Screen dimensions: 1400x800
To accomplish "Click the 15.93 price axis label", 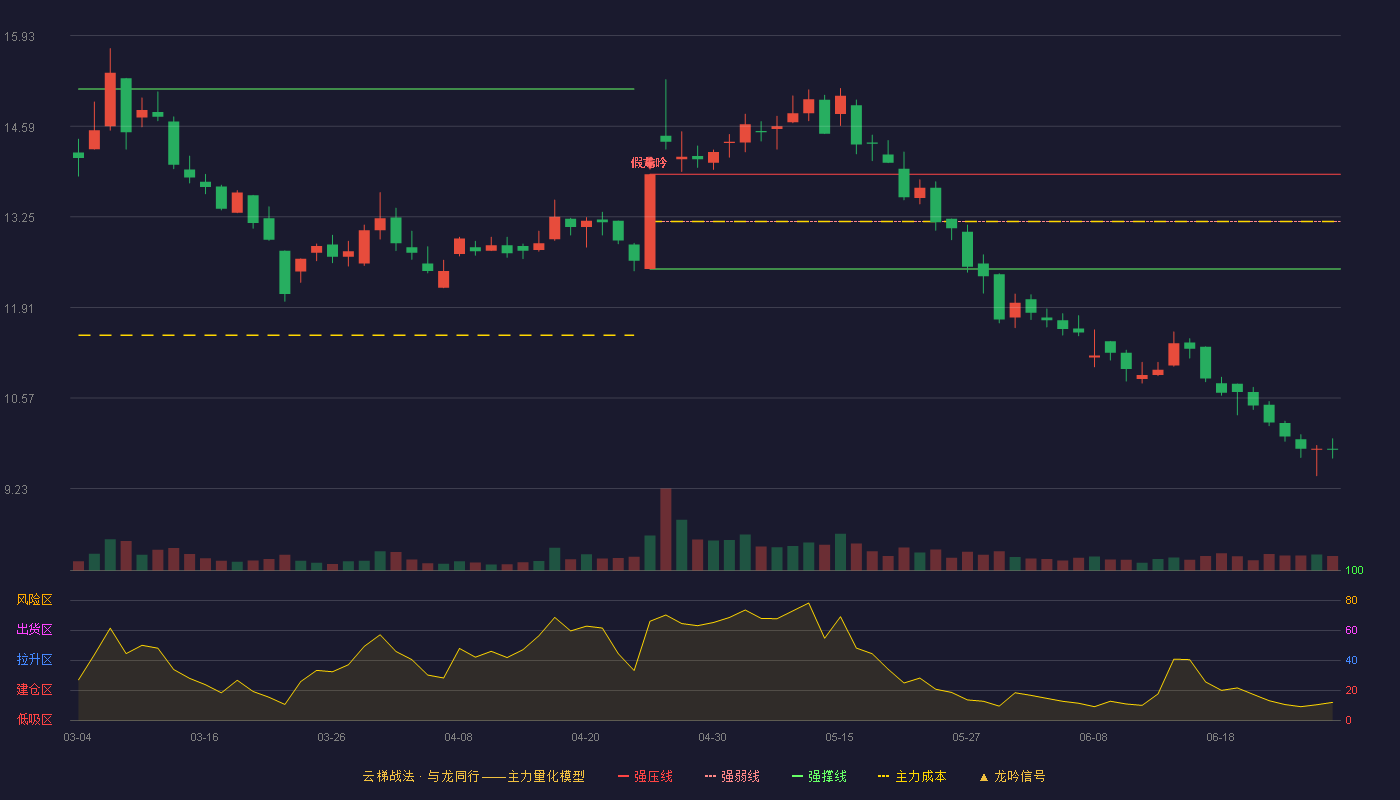I will click(19, 37).
